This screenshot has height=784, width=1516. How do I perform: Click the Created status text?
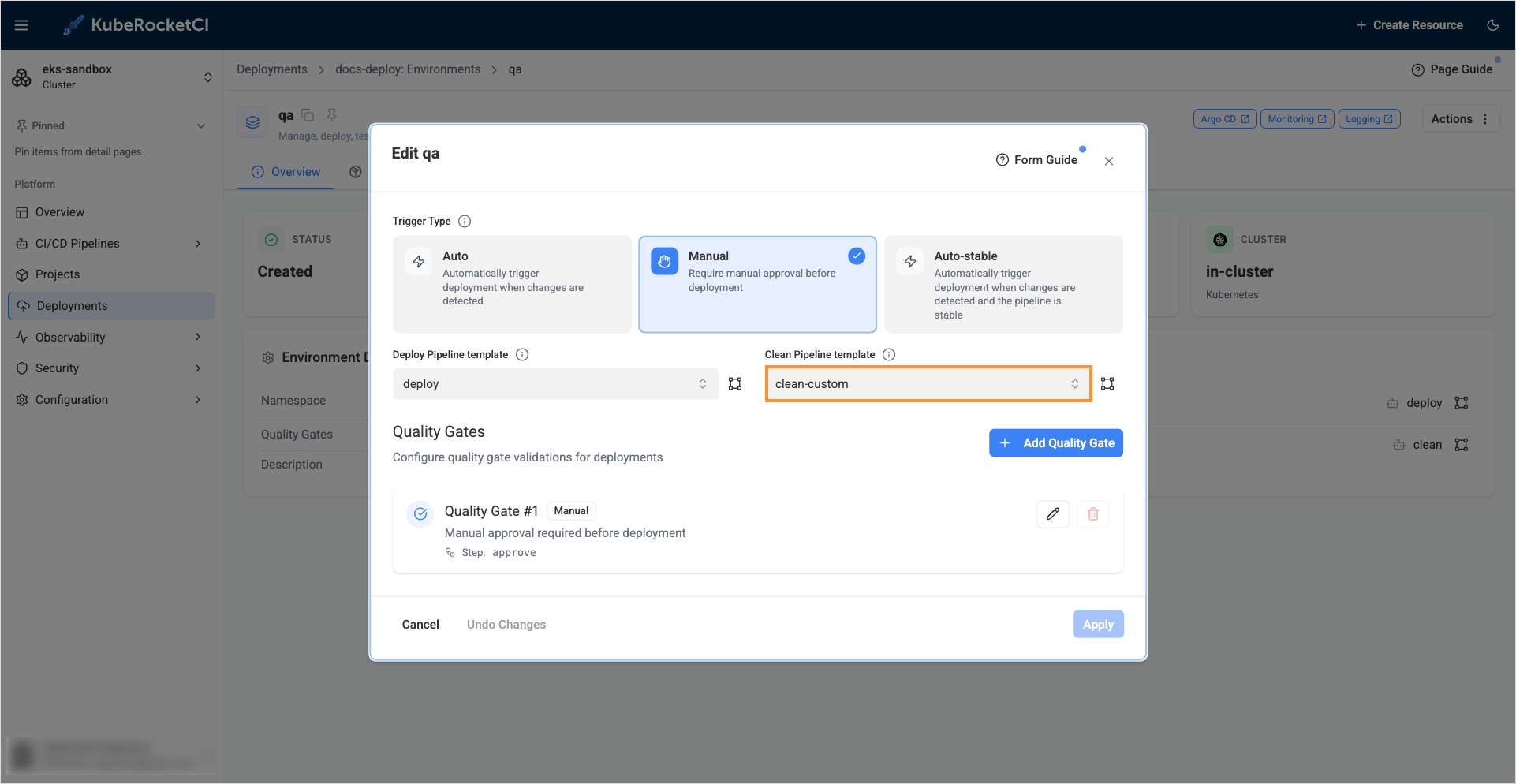pos(285,271)
